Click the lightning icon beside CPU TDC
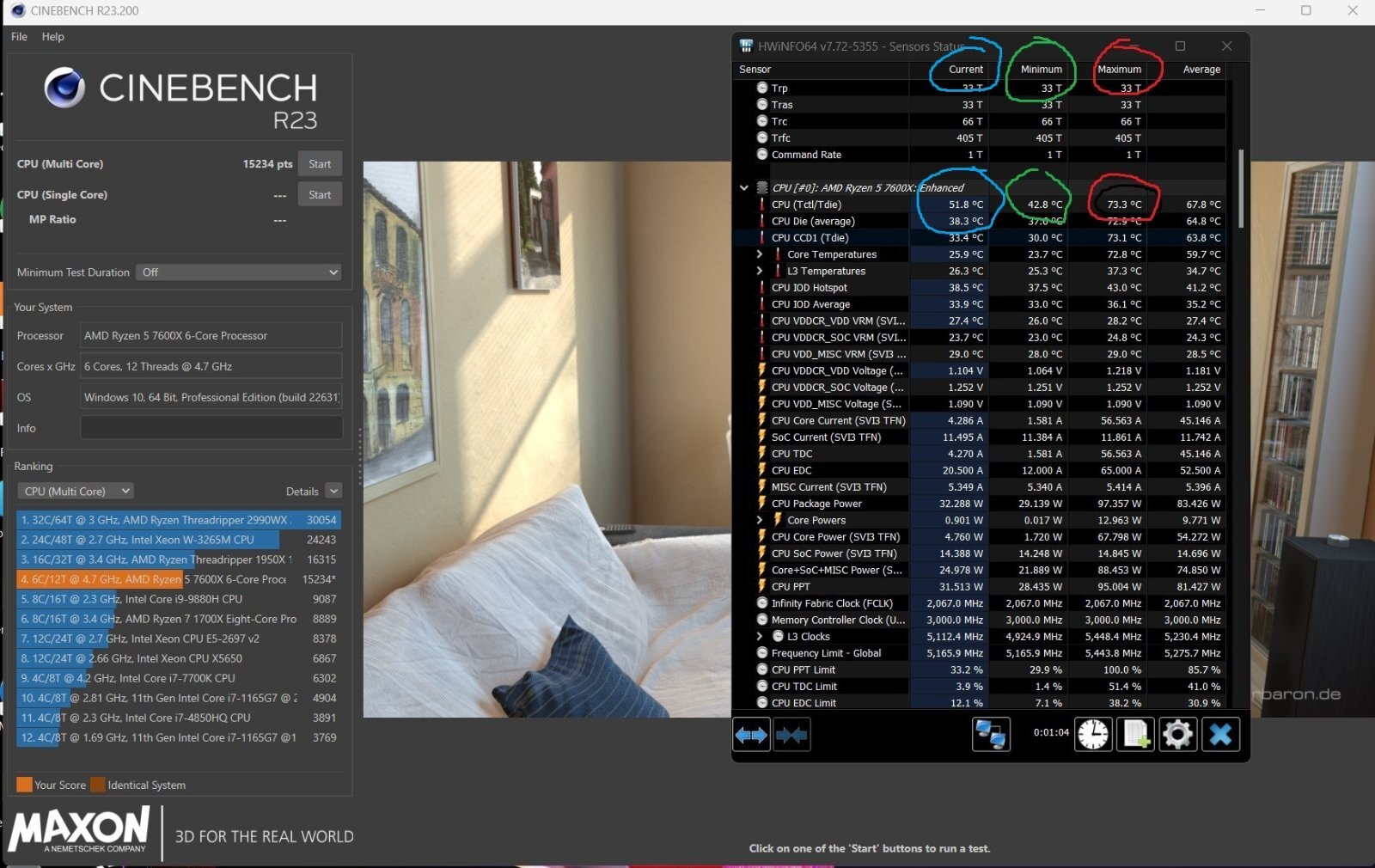The image size is (1375, 868). (761, 454)
